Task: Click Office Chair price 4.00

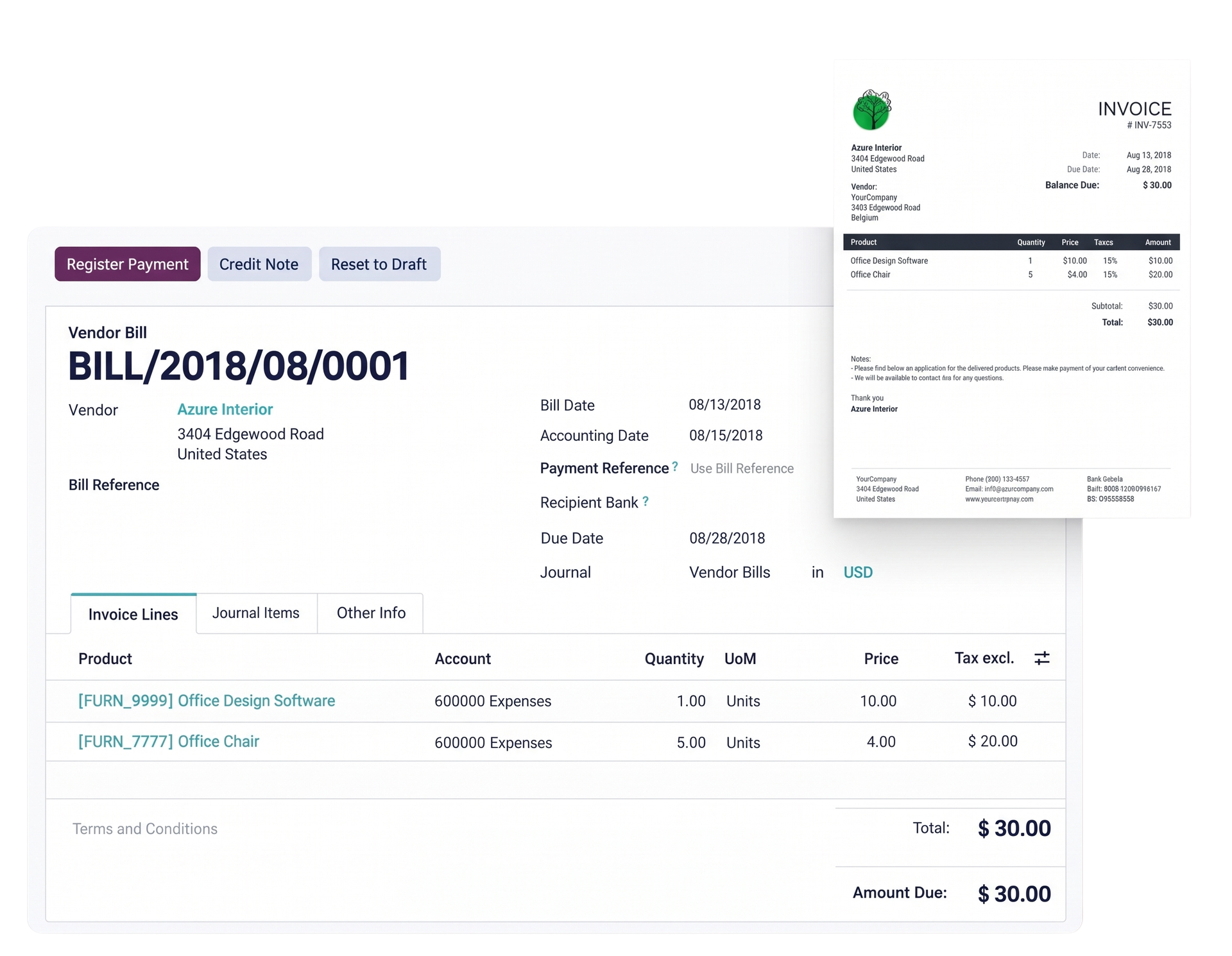Action: tap(881, 742)
